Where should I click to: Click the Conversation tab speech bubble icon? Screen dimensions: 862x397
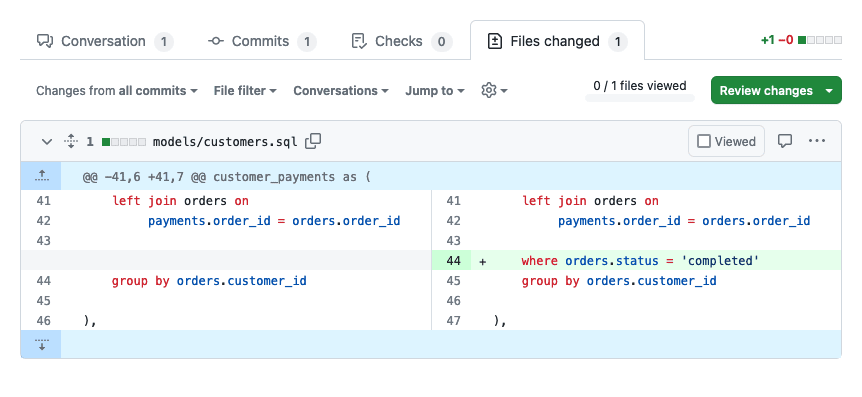tap(45, 41)
